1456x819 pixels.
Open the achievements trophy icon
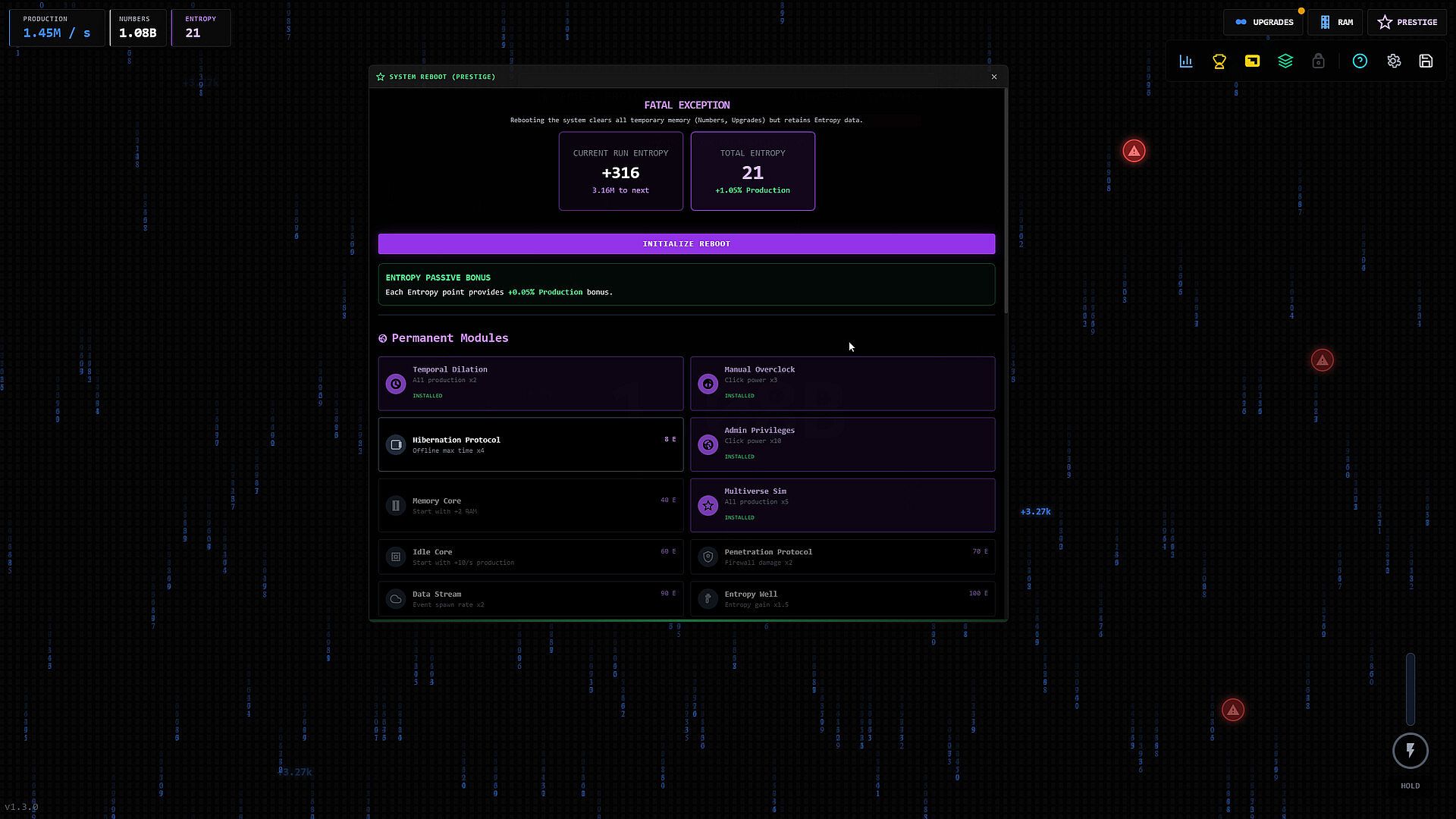coord(1219,61)
